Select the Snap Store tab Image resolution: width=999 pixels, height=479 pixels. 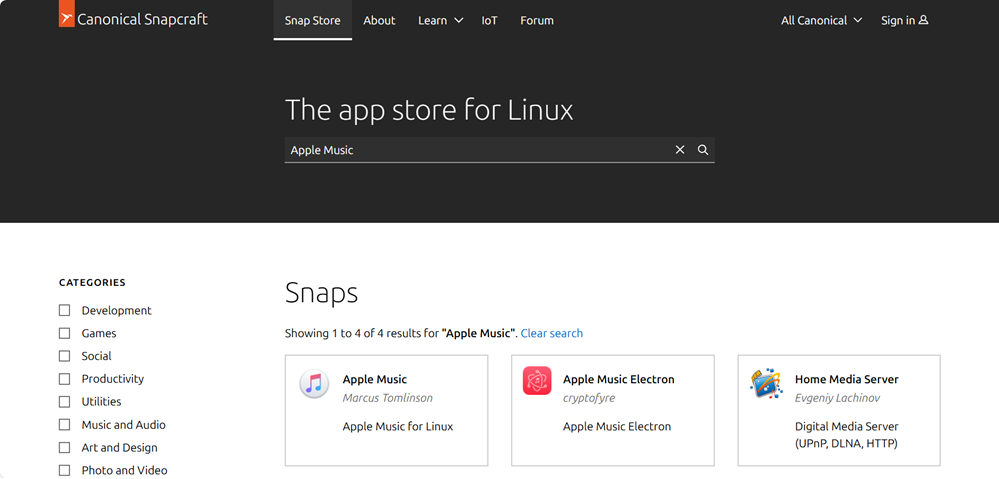pos(312,20)
